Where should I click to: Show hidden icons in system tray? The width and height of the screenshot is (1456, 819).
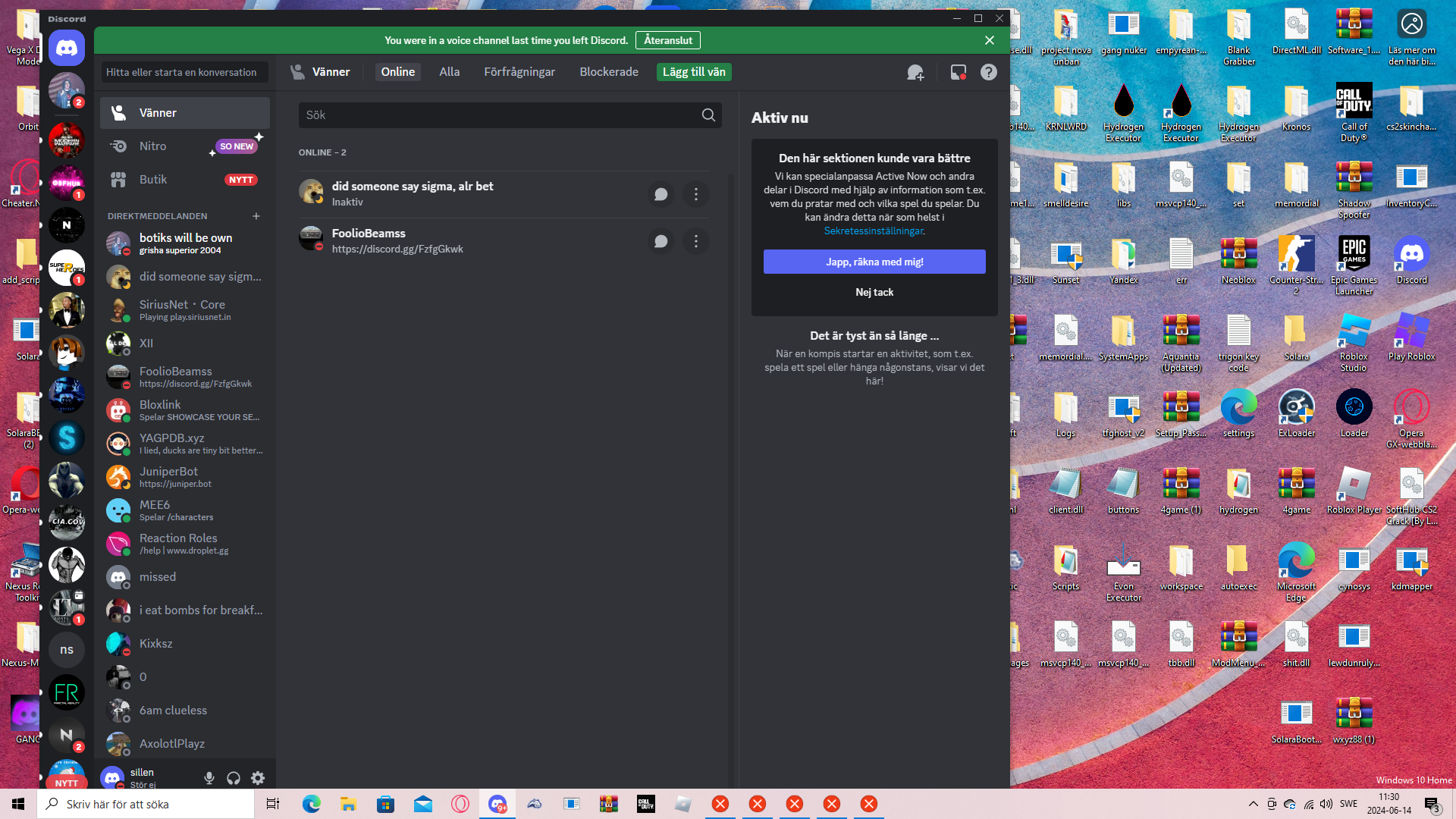[1253, 804]
